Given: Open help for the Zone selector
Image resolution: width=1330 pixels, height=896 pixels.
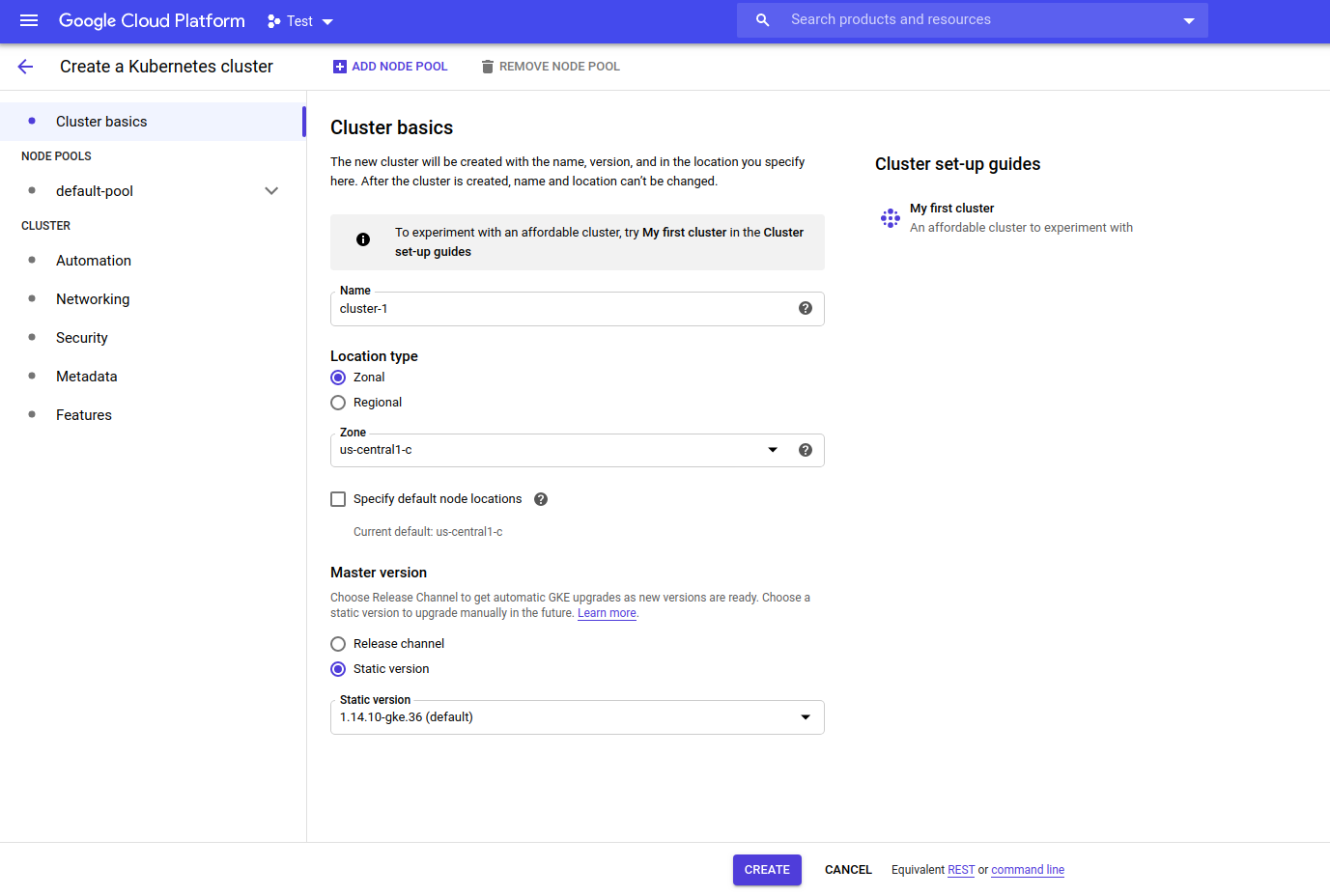Looking at the screenshot, I should (805, 449).
